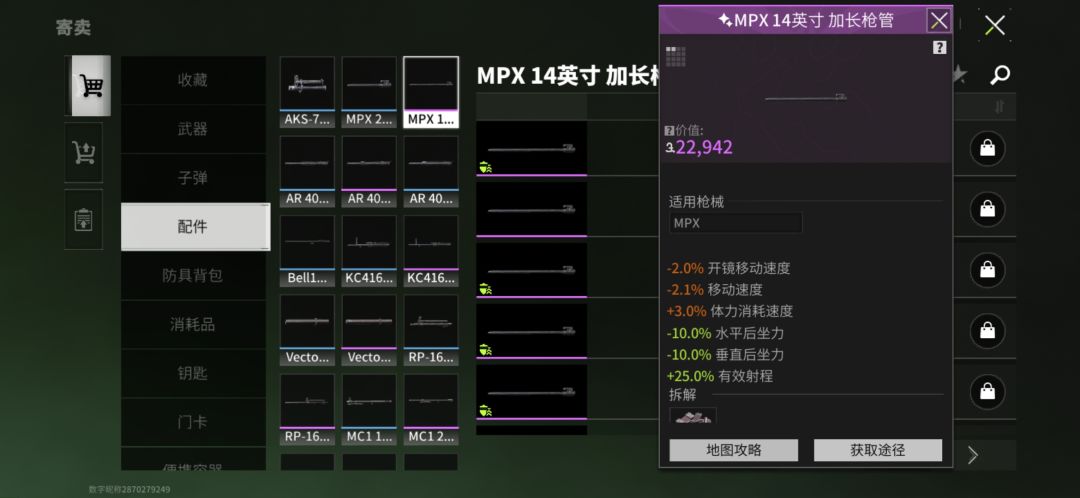Click the -2.1% 移动速度 stat line
1080x498 pixels.
714,290
